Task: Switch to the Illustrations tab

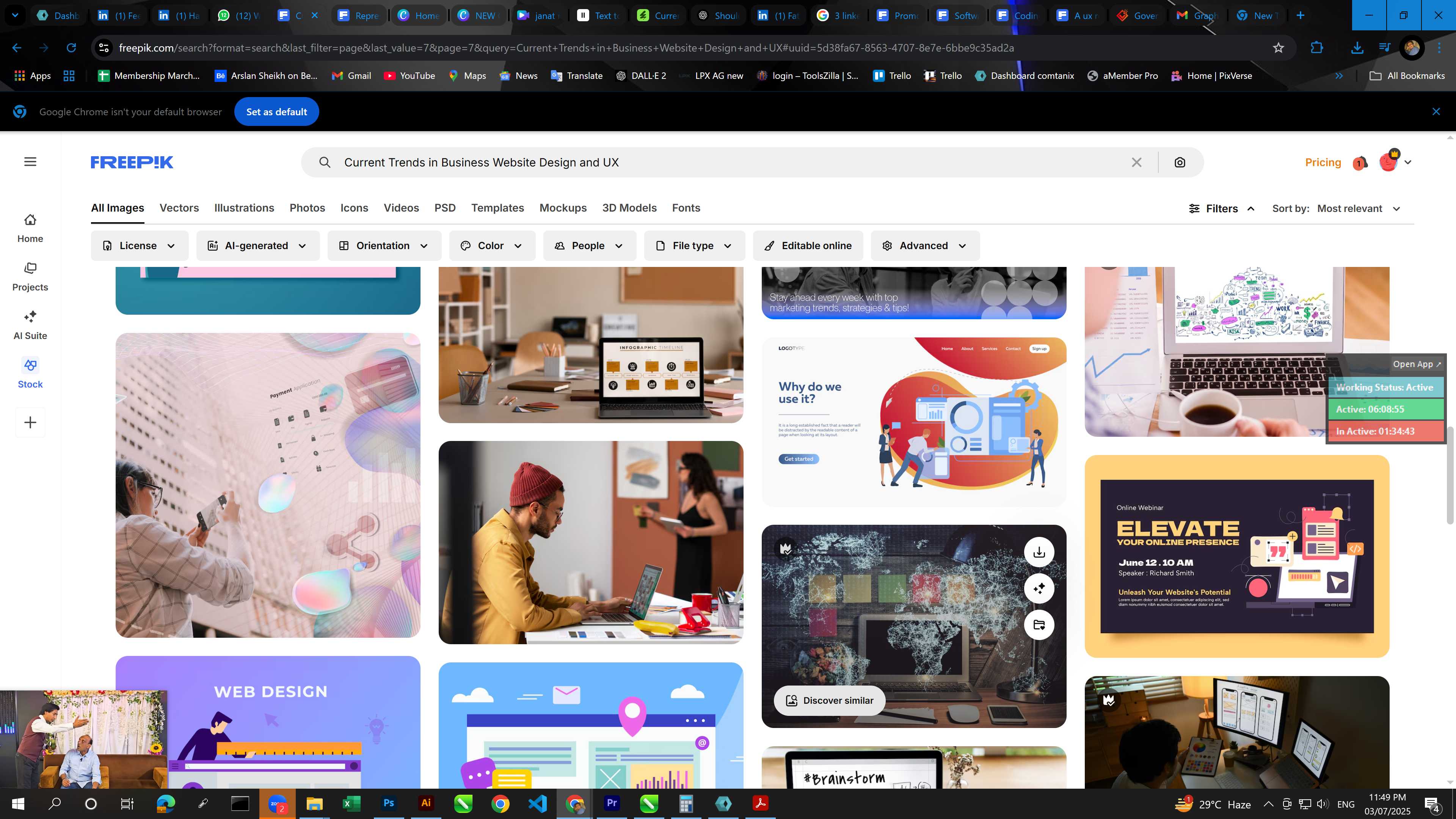Action: [244, 208]
